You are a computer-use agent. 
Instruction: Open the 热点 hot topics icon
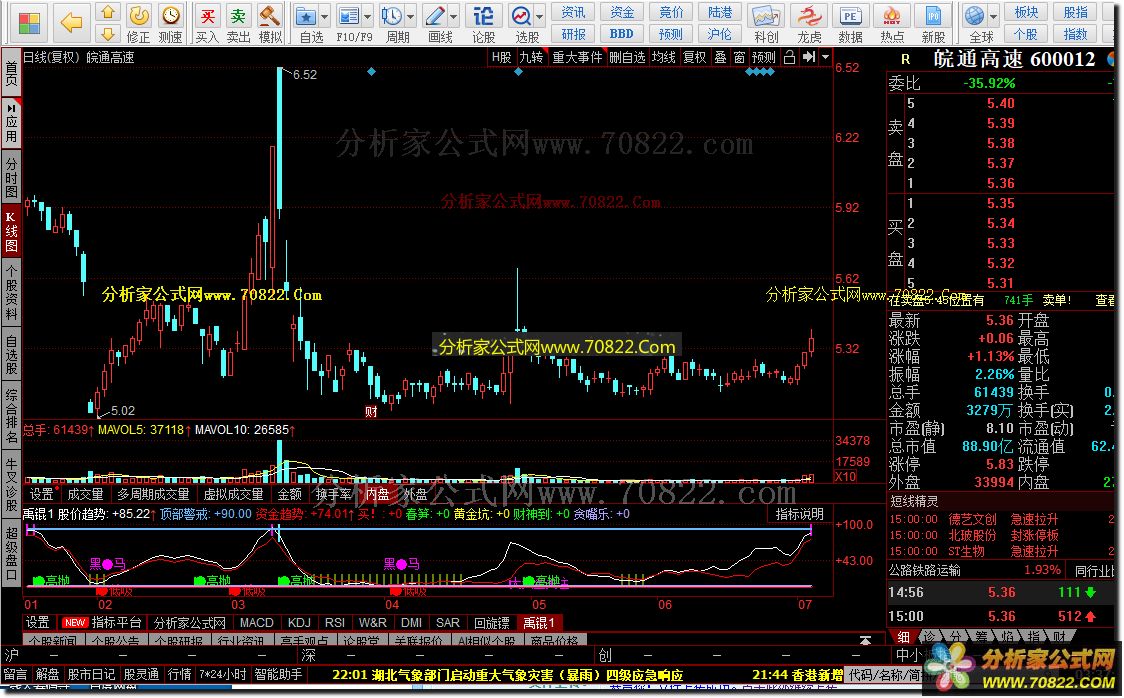[x=892, y=23]
